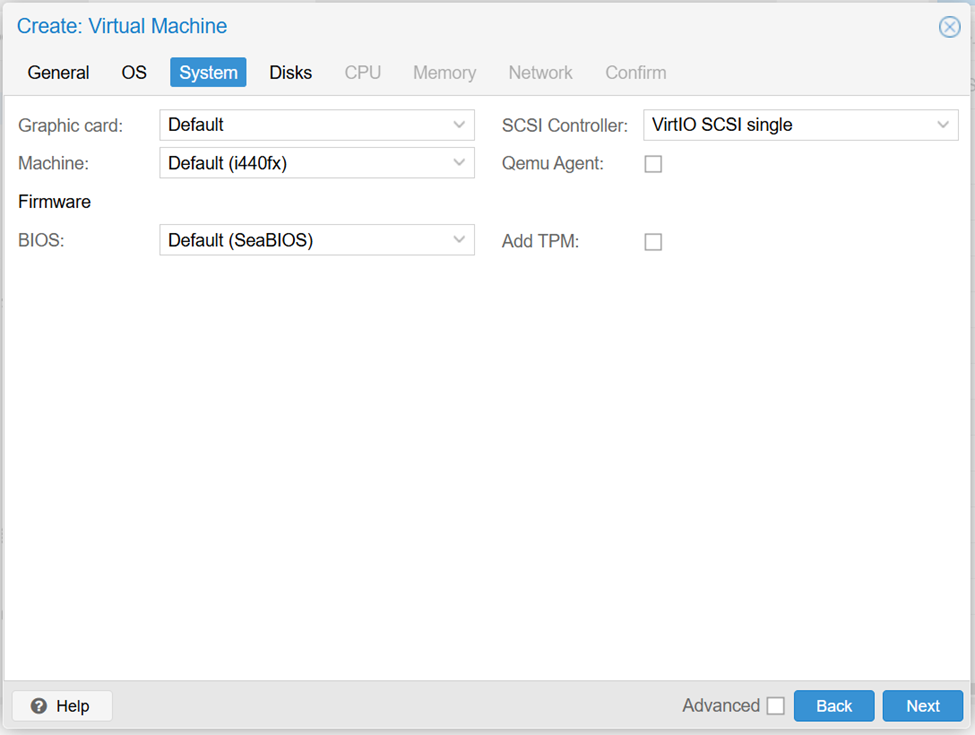
Task: Switch to the Network tab
Action: click(540, 73)
